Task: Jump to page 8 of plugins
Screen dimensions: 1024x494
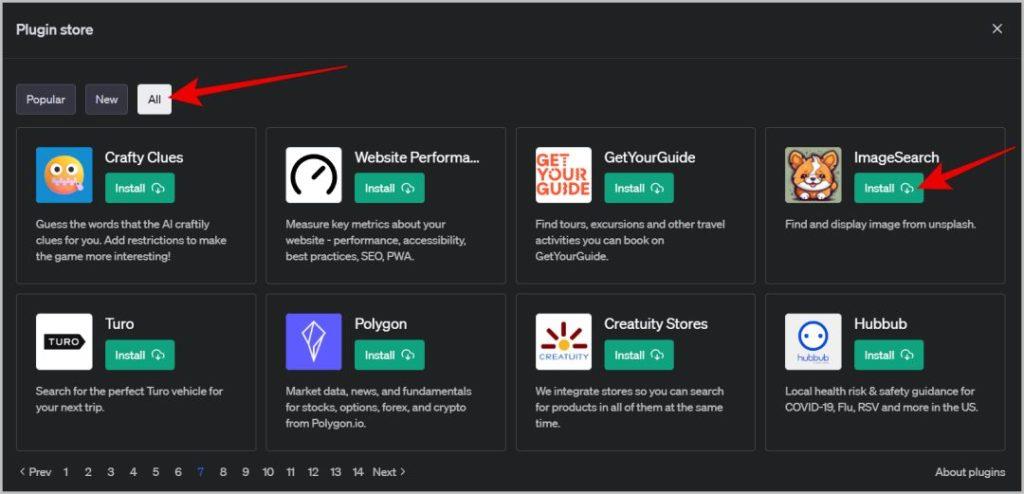Action: 223,472
